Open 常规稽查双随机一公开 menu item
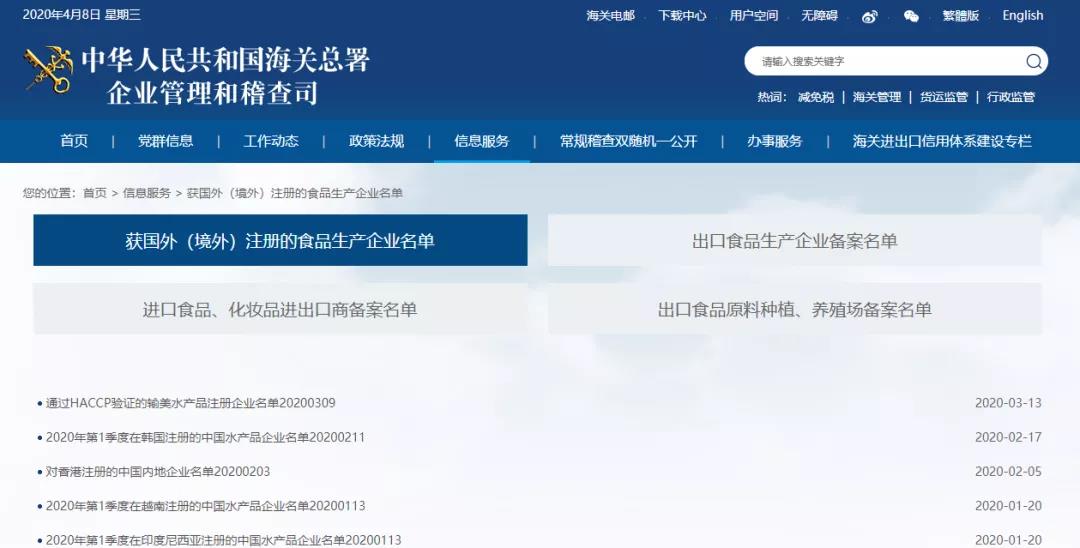 tap(628, 141)
